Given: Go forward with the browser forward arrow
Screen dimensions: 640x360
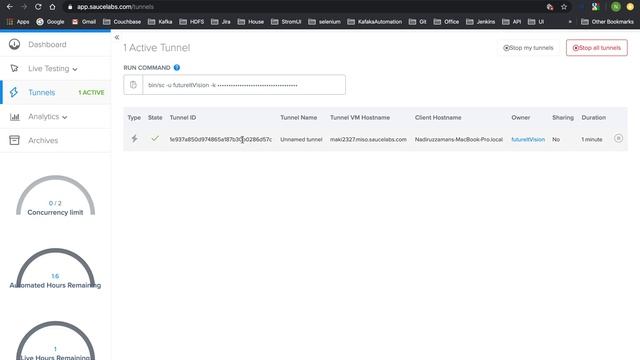Looking at the screenshot, I should (x=24, y=7).
